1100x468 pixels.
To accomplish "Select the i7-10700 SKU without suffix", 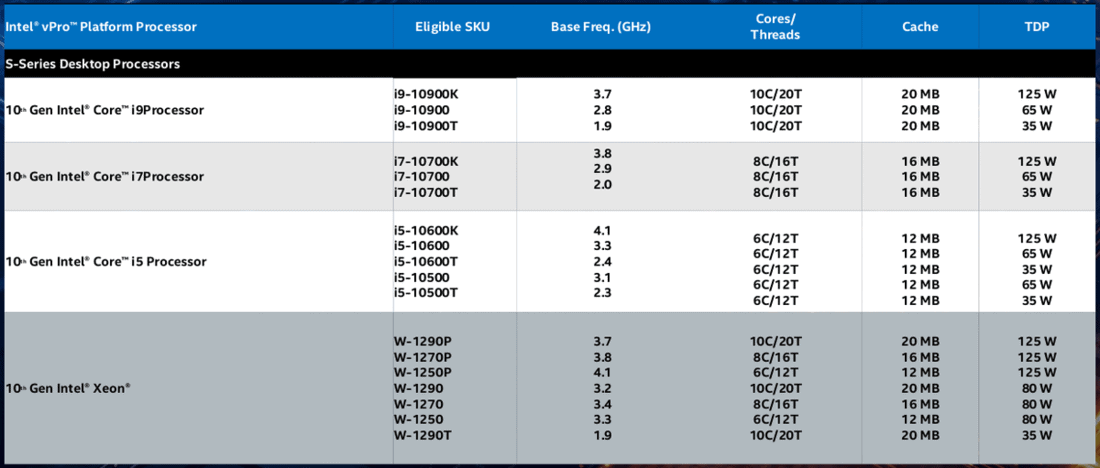I will [421, 177].
